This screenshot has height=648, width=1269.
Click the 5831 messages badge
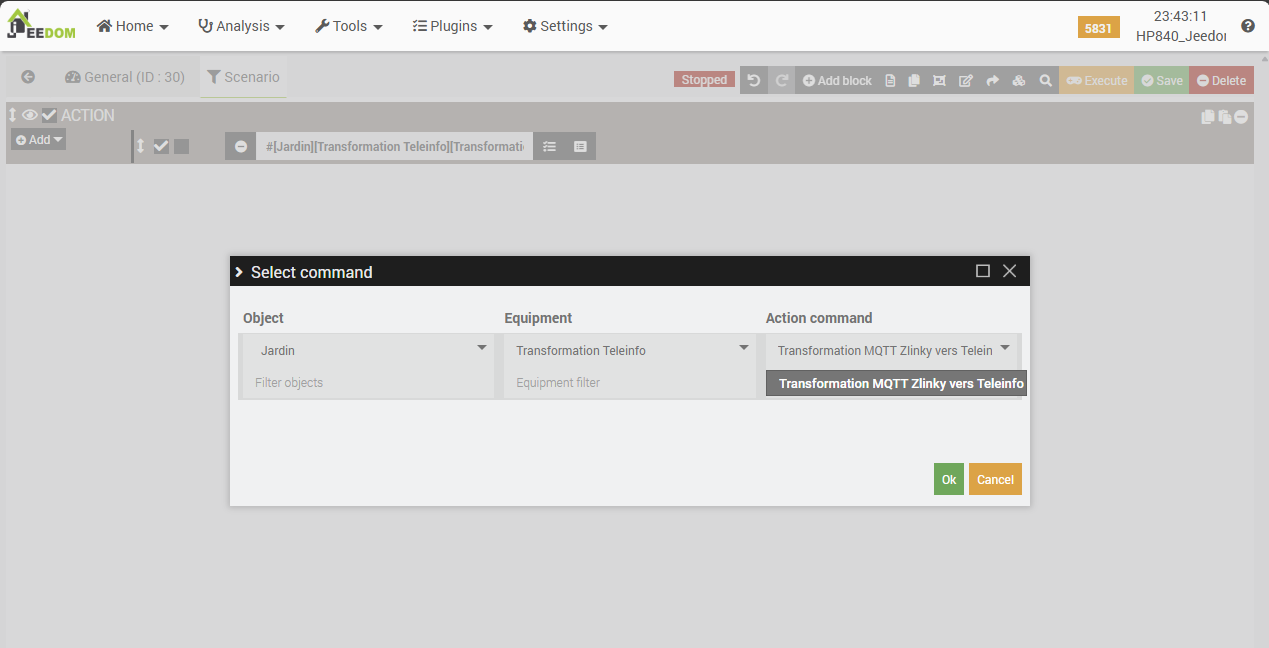[x=1098, y=28]
